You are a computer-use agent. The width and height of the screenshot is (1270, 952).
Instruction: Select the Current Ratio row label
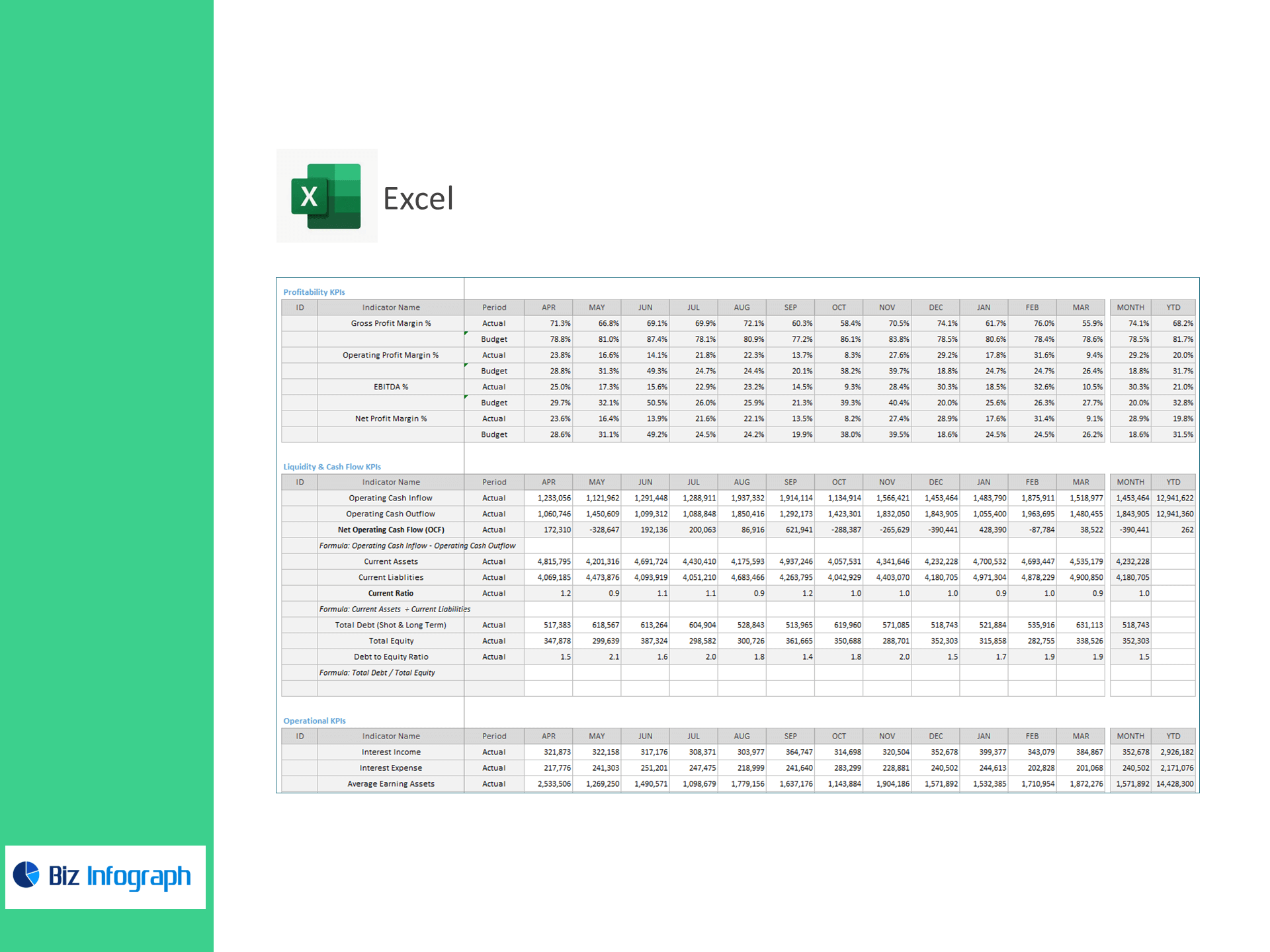point(390,593)
